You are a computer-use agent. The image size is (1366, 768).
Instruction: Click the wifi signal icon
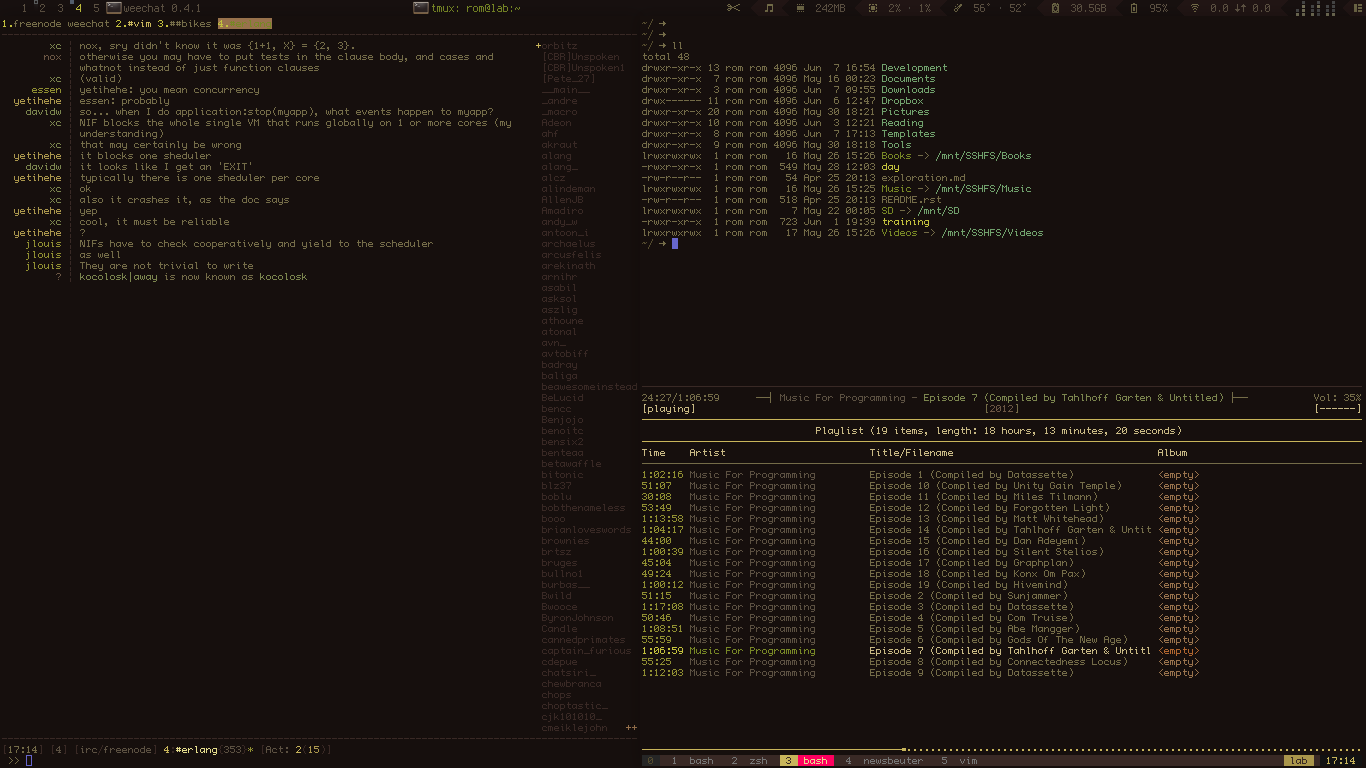(1194, 8)
